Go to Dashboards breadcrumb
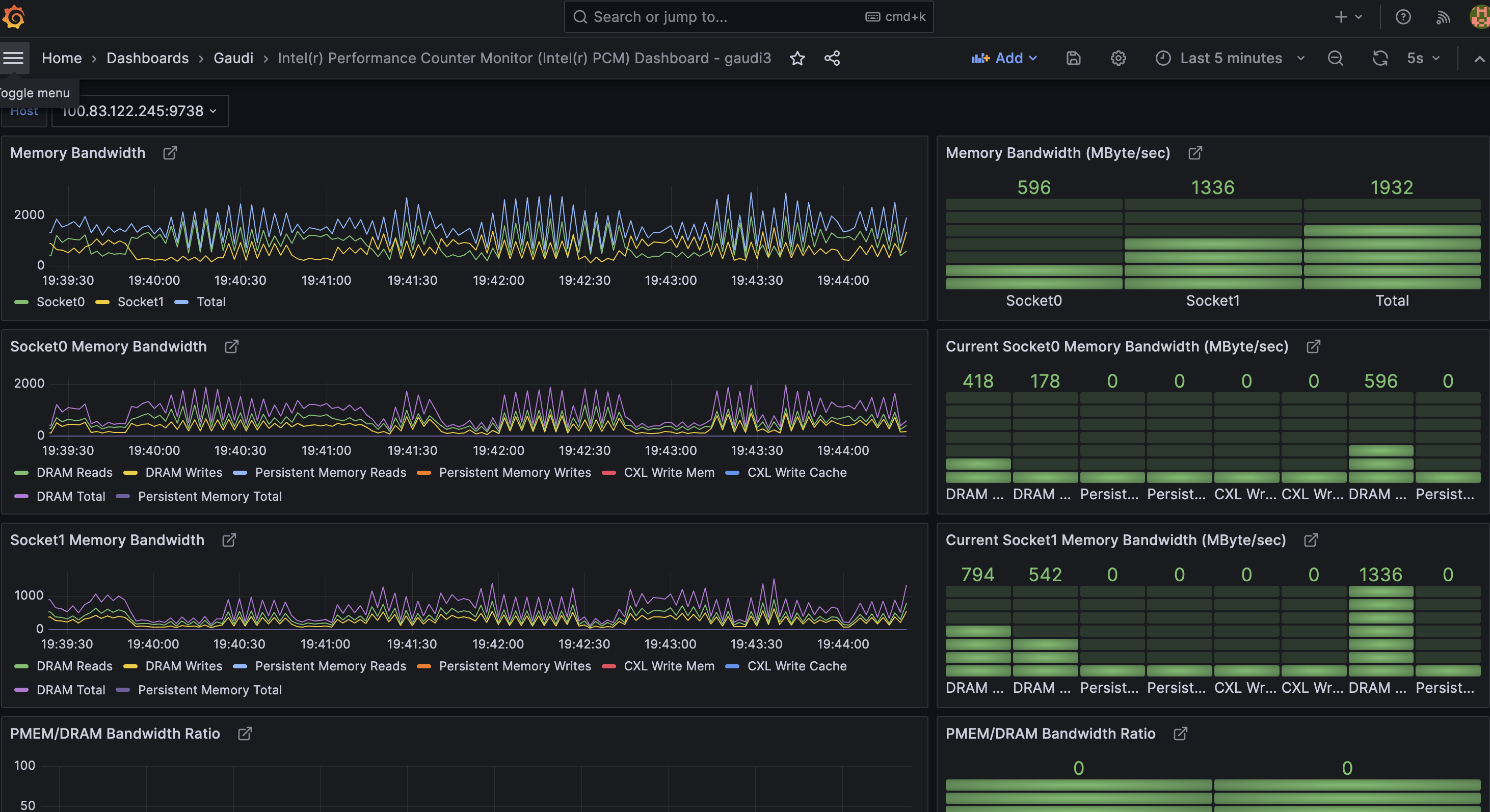 pyautogui.click(x=147, y=58)
